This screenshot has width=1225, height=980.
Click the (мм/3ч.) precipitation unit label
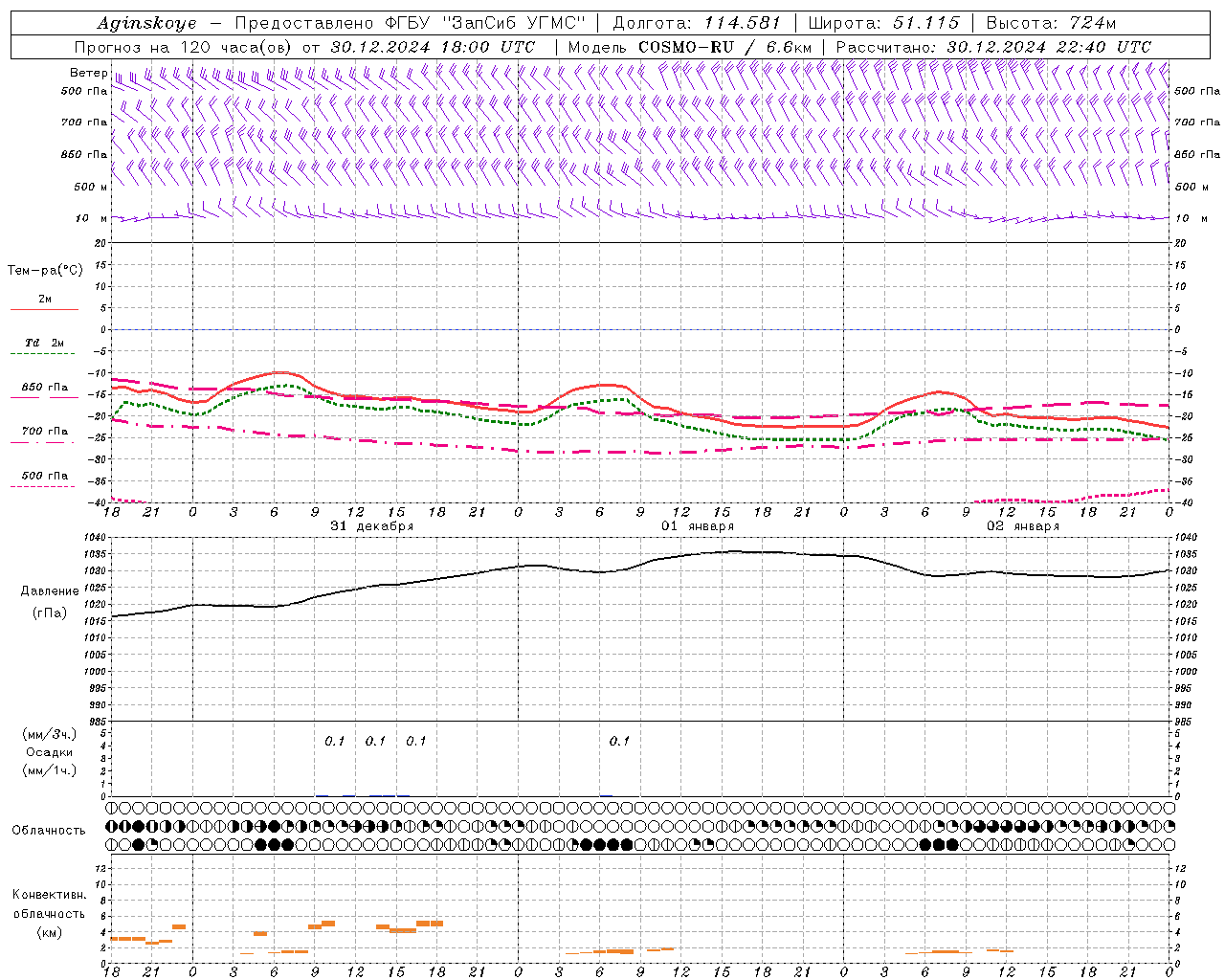click(50, 734)
